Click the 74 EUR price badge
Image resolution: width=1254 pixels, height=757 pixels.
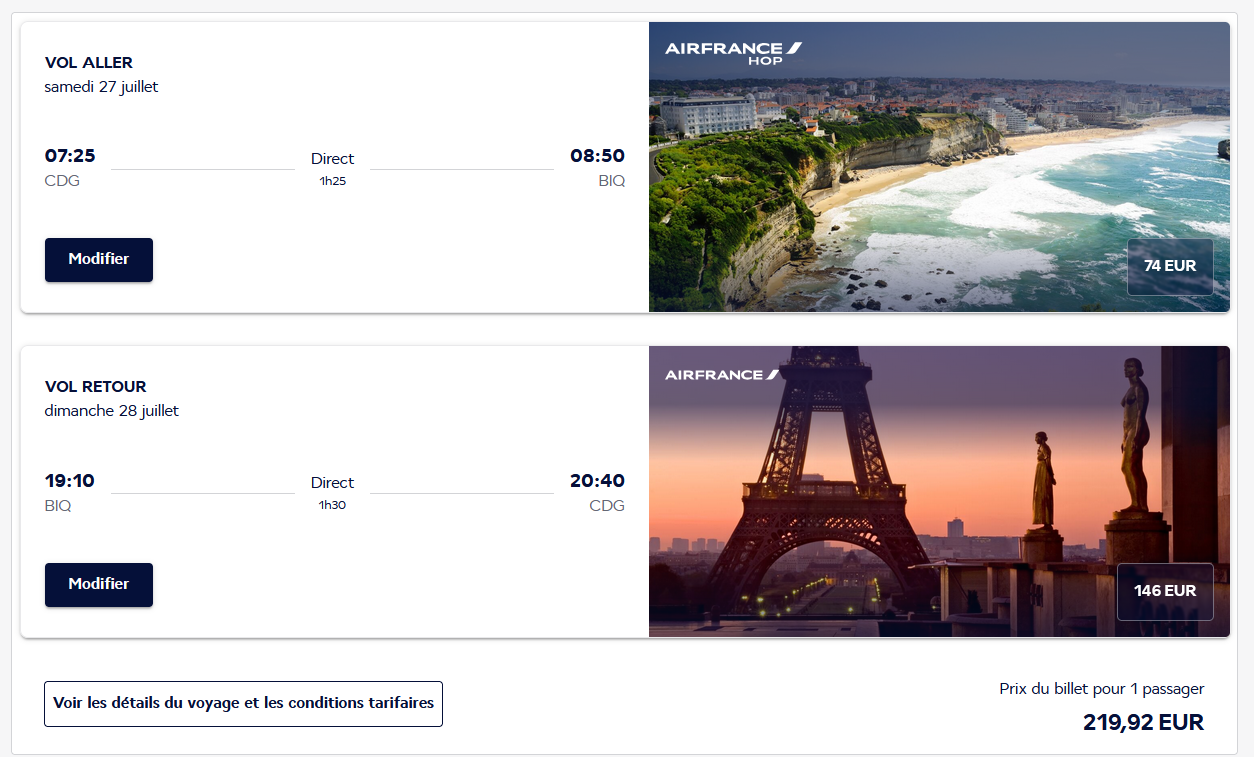point(1170,267)
